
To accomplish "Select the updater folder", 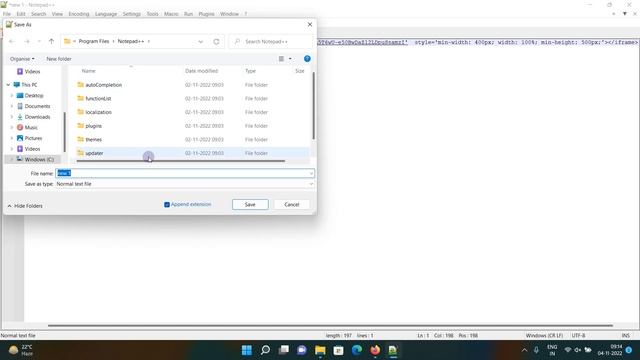I will (x=94, y=153).
